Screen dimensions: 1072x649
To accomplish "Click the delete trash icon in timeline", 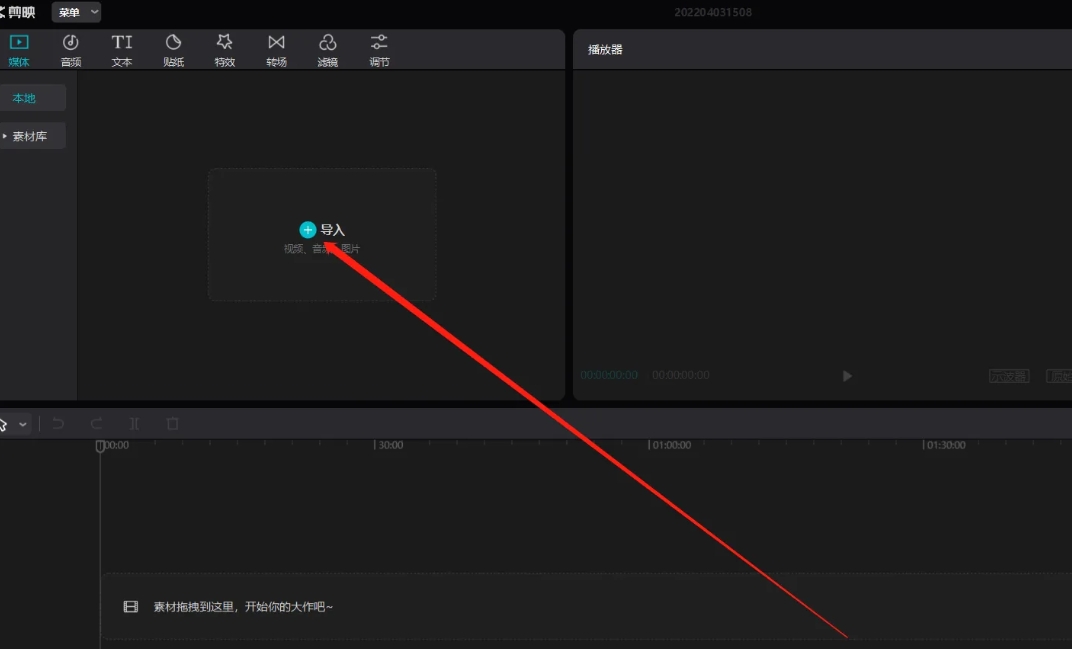I will click(172, 424).
